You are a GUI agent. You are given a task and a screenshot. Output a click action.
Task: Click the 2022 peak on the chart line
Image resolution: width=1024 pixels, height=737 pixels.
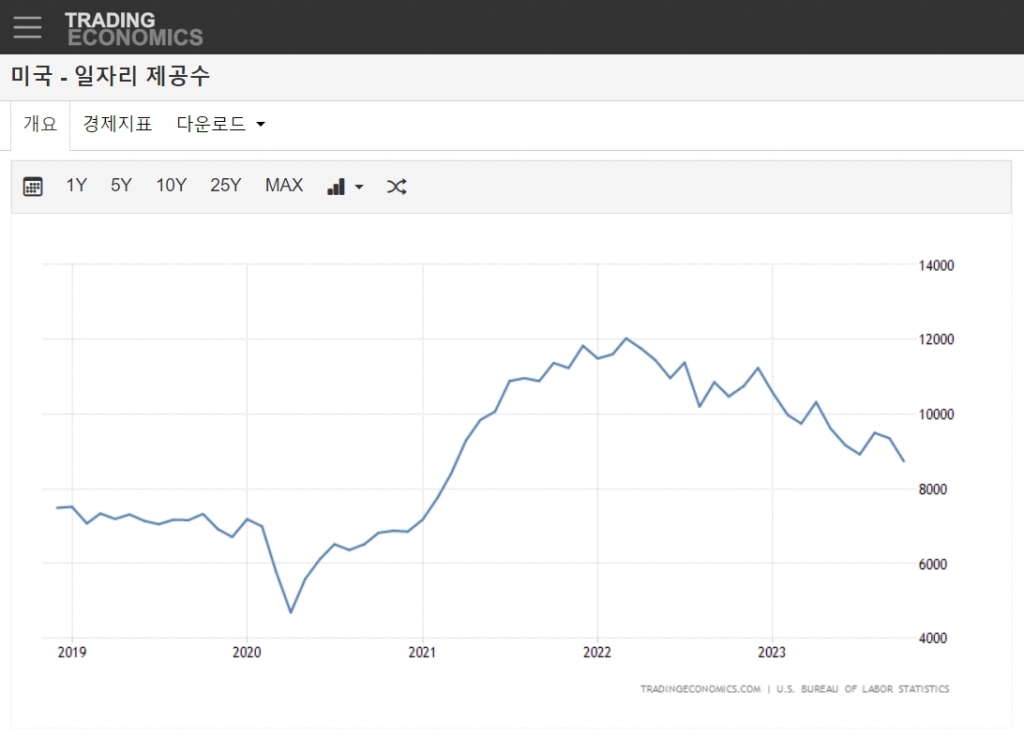pos(626,339)
